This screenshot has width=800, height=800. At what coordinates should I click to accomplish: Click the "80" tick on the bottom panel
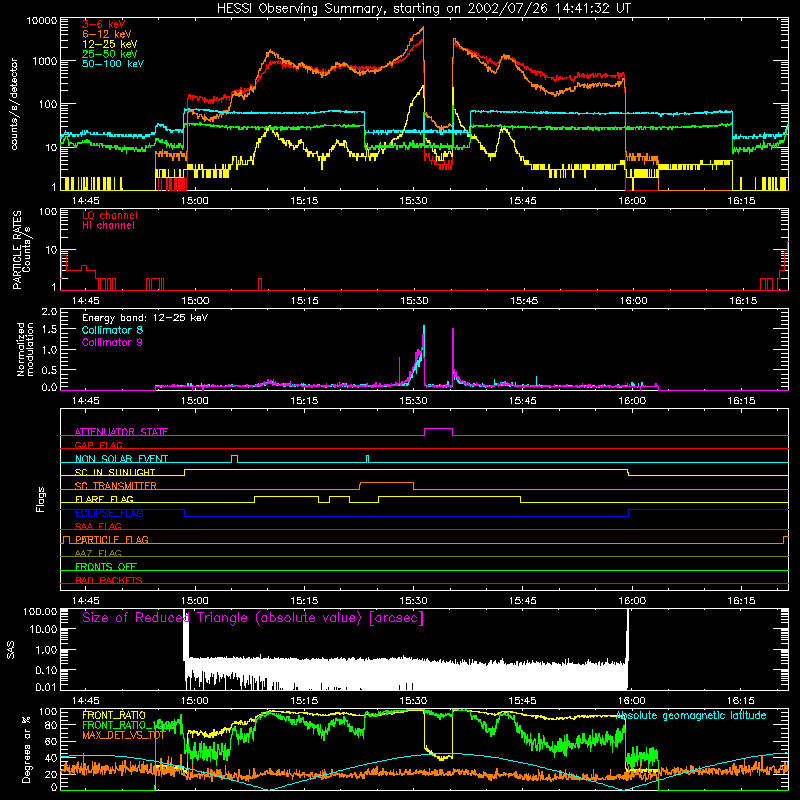point(51,725)
